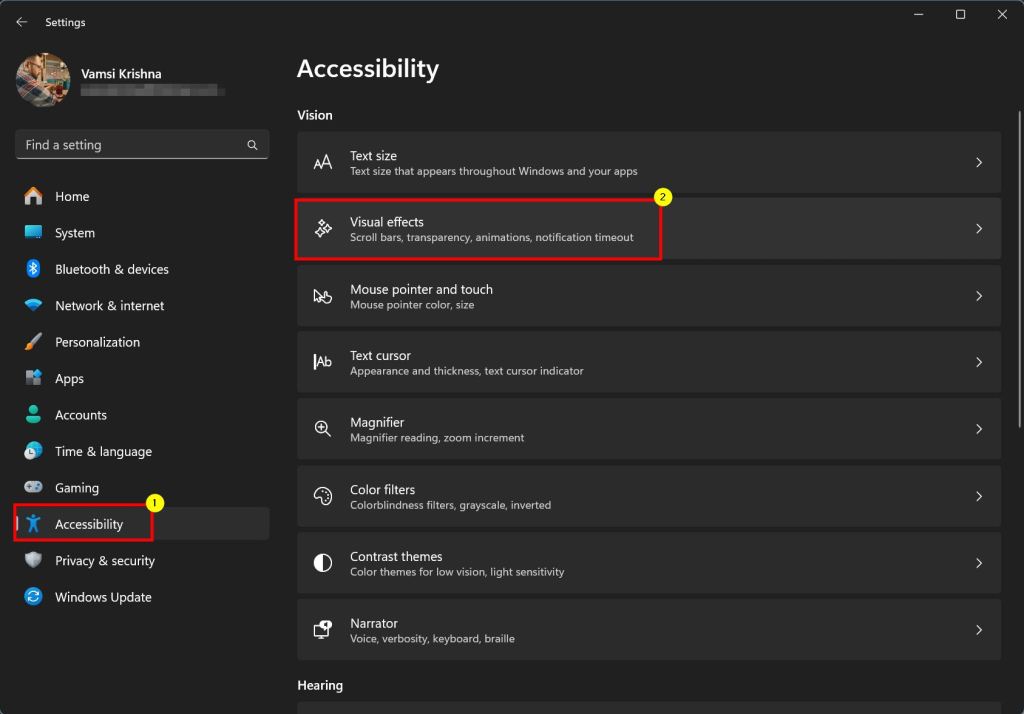Viewport: 1024px width, 714px height.
Task: Click the Home icon in sidebar
Action: pyautogui.click(x=34, y=196)
